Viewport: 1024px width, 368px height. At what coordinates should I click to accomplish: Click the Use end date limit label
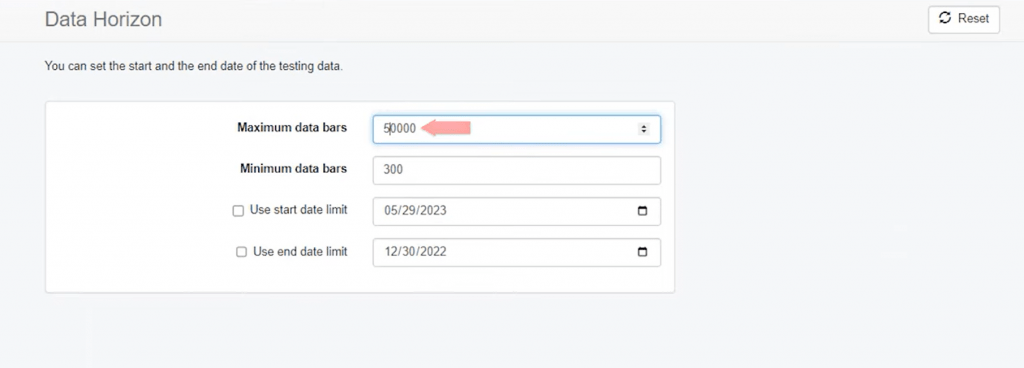tap(300, 251)
